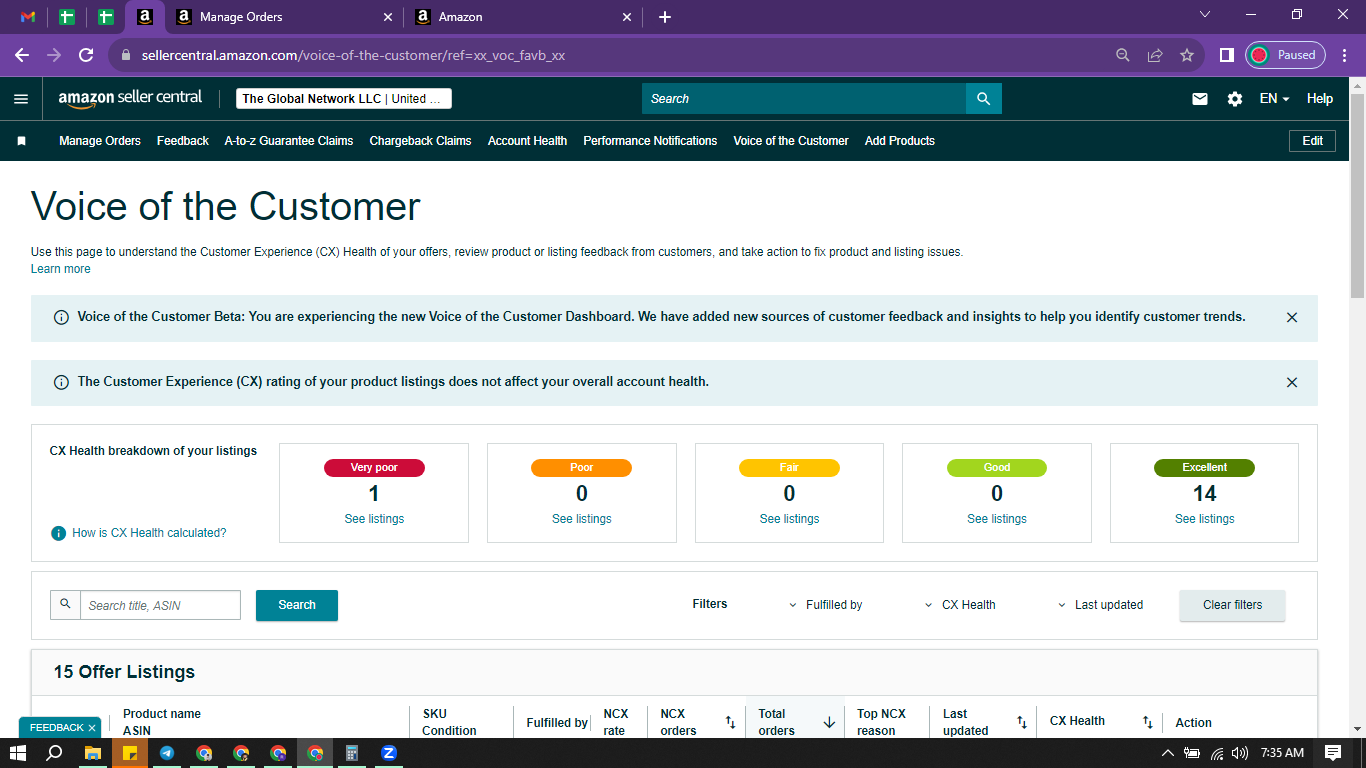Reload the page with browser refresh icon
Image resolution: width=1366 pixels, height=768 pixels.
click(86, 55)
